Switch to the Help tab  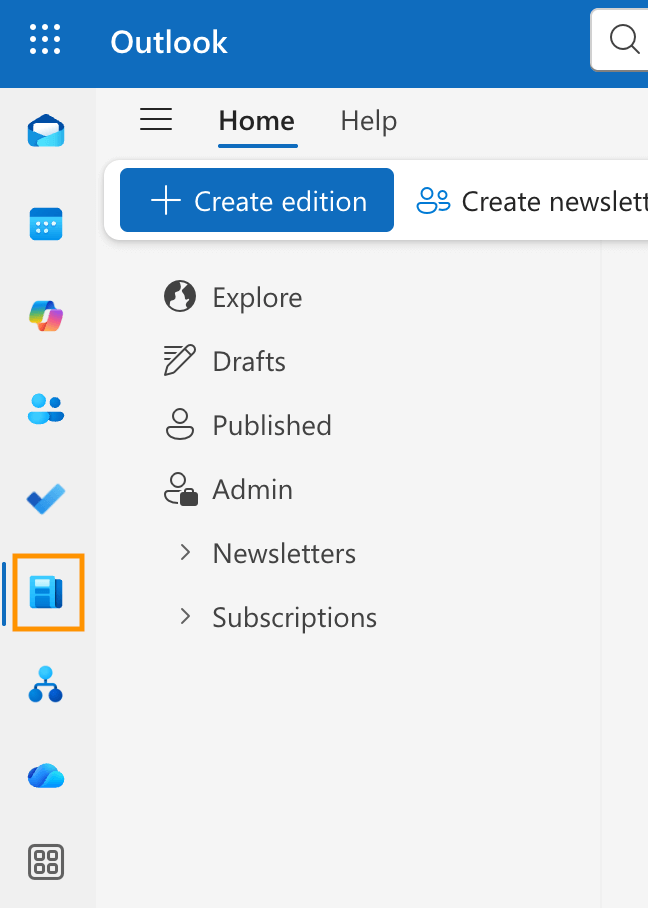point(369,122)
